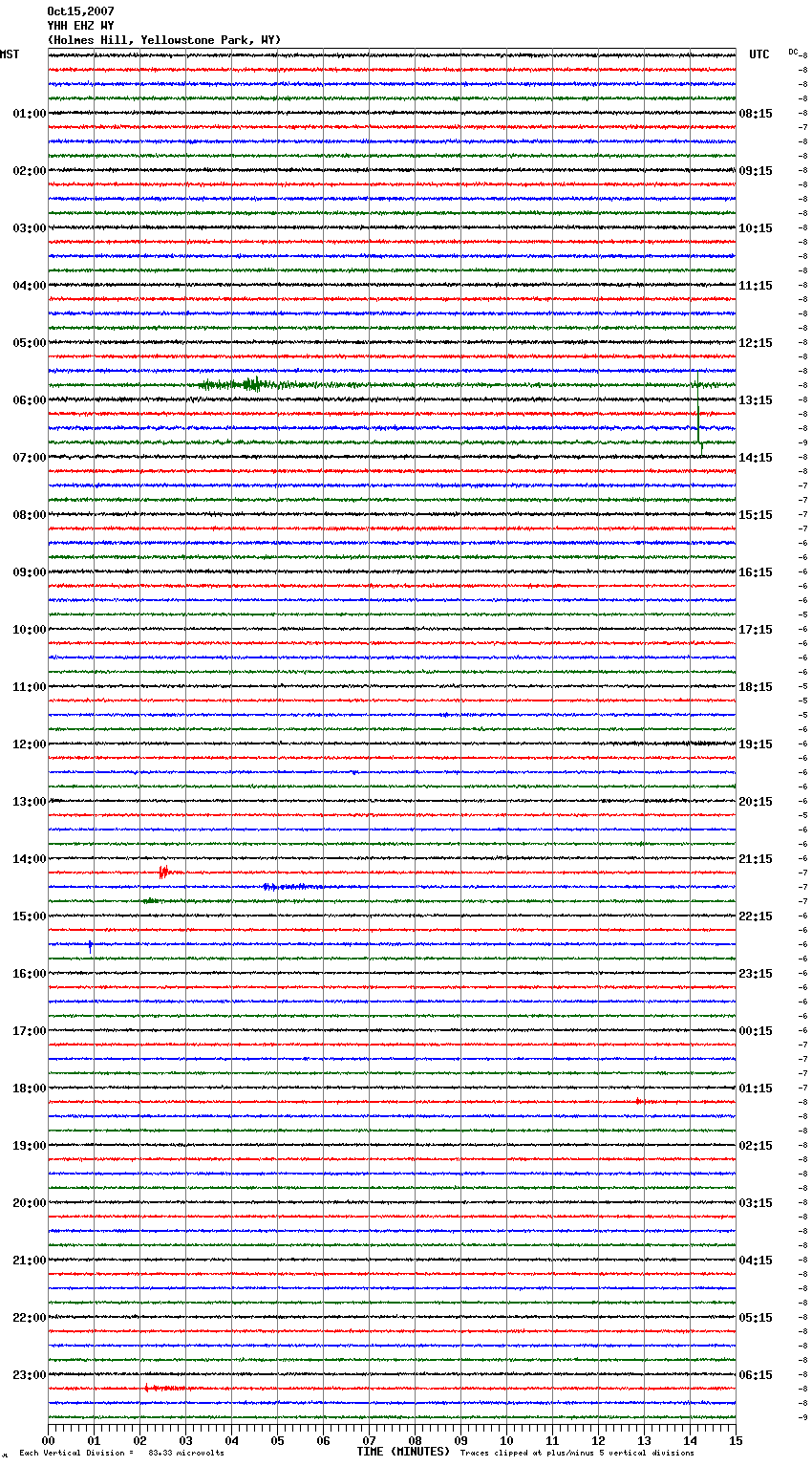Click the TIME (MINUTES) axis title
The width and height of the screenshot is (812, 1466).
coord(403,1452)
